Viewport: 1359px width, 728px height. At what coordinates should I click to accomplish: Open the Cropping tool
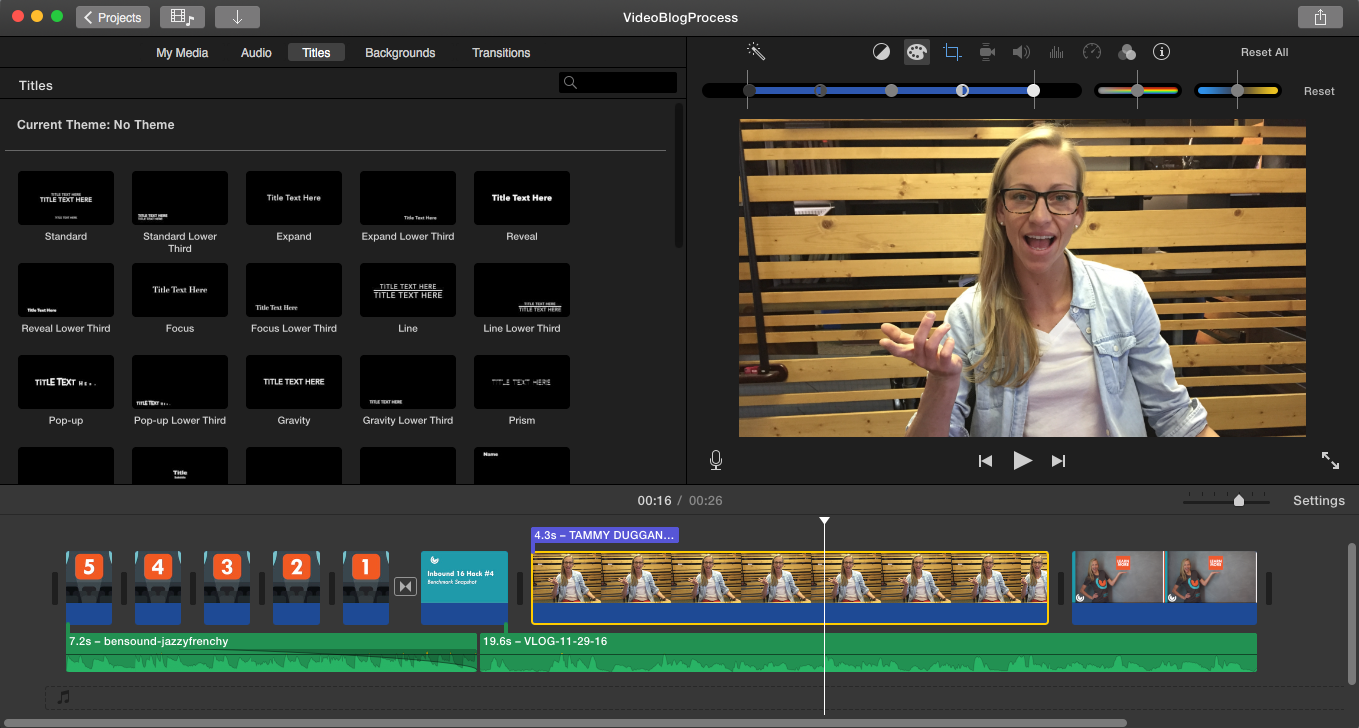tap(951, 51)
